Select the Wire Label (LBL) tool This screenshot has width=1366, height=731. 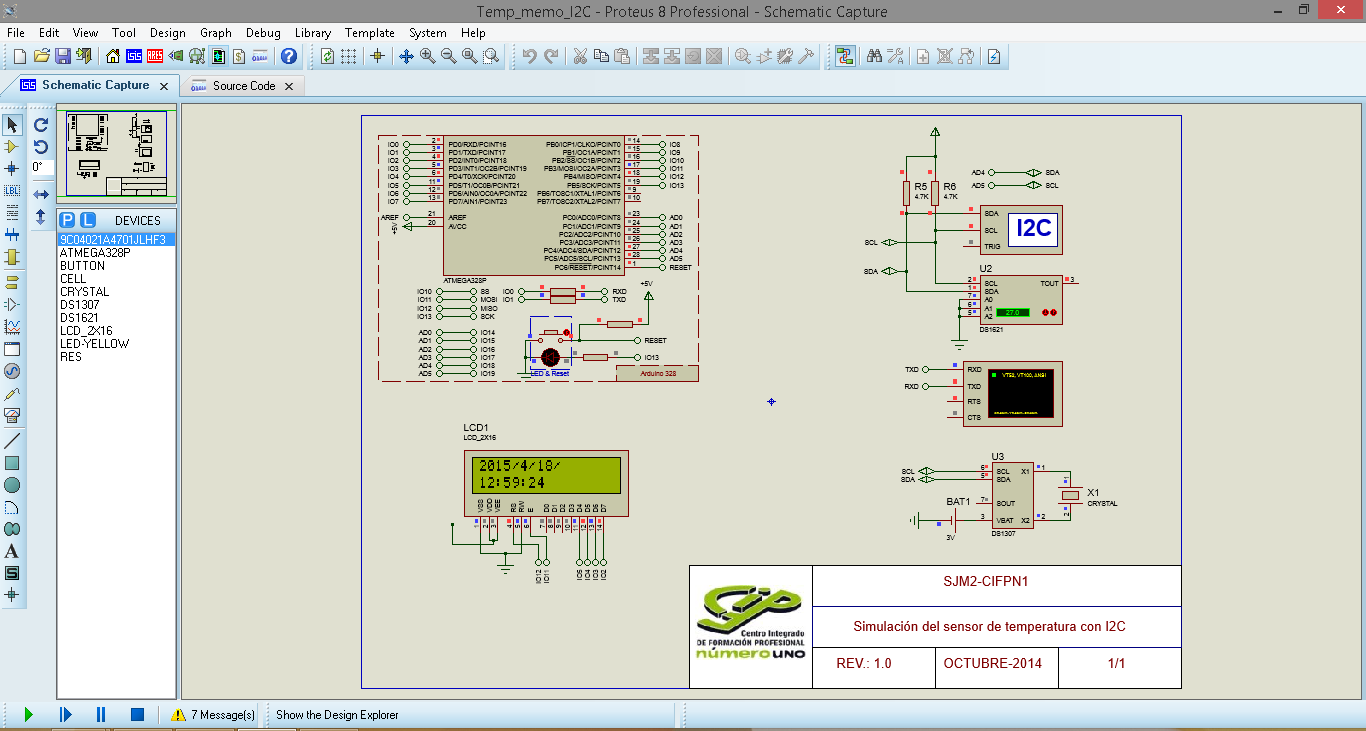tap(12, 190)
